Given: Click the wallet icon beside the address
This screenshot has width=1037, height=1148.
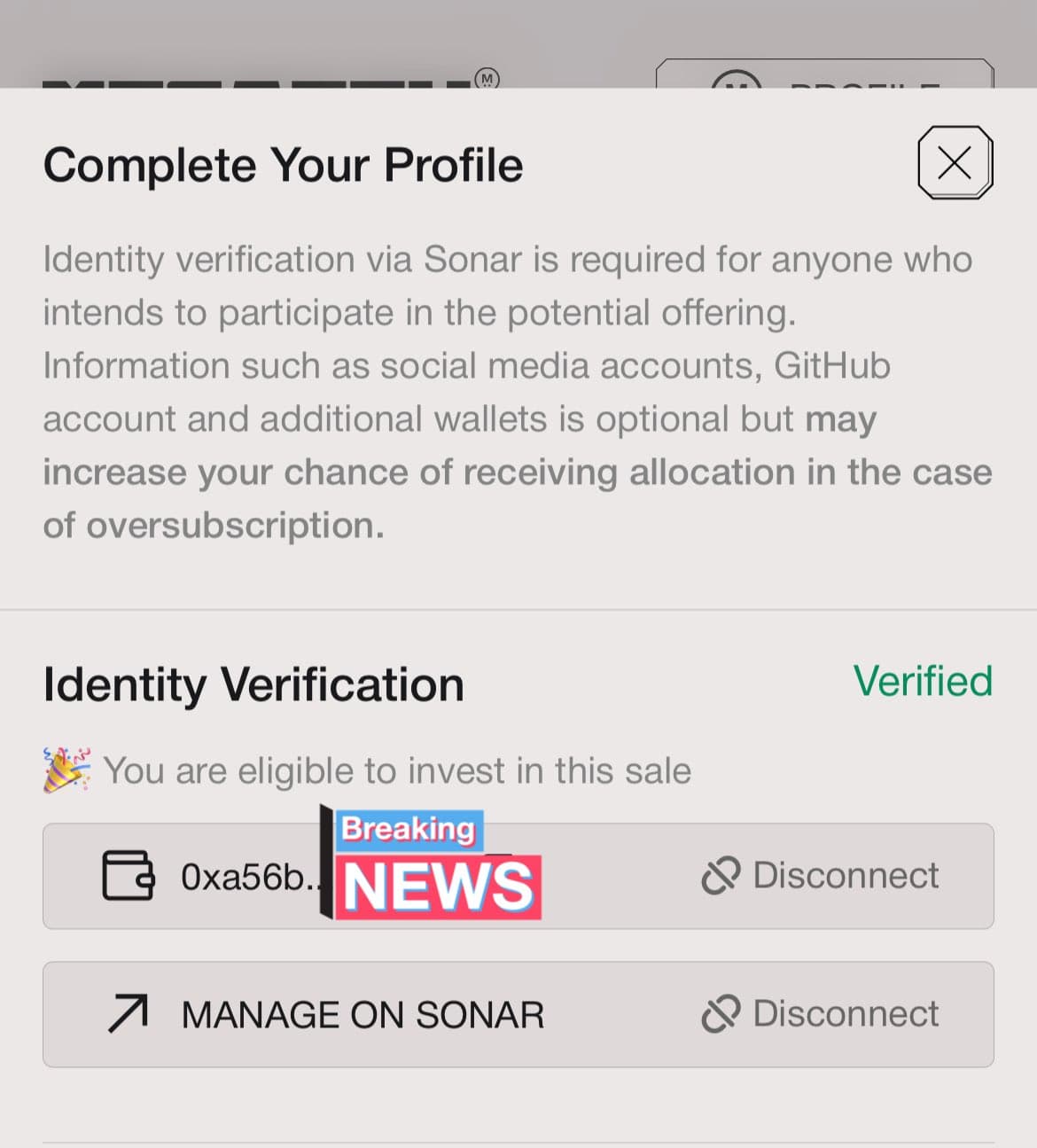Looking at the screenshot, I should coord(129,876).
